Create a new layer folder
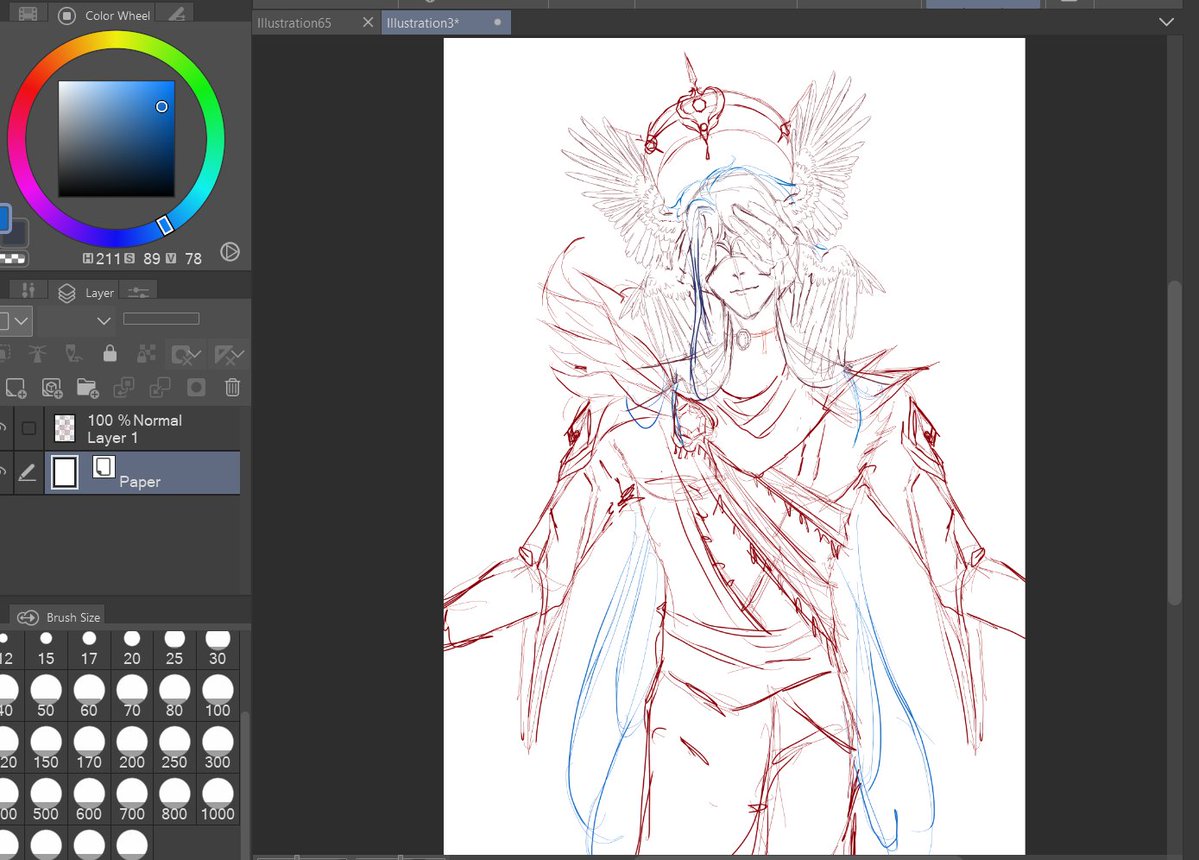 click(86, 387)
